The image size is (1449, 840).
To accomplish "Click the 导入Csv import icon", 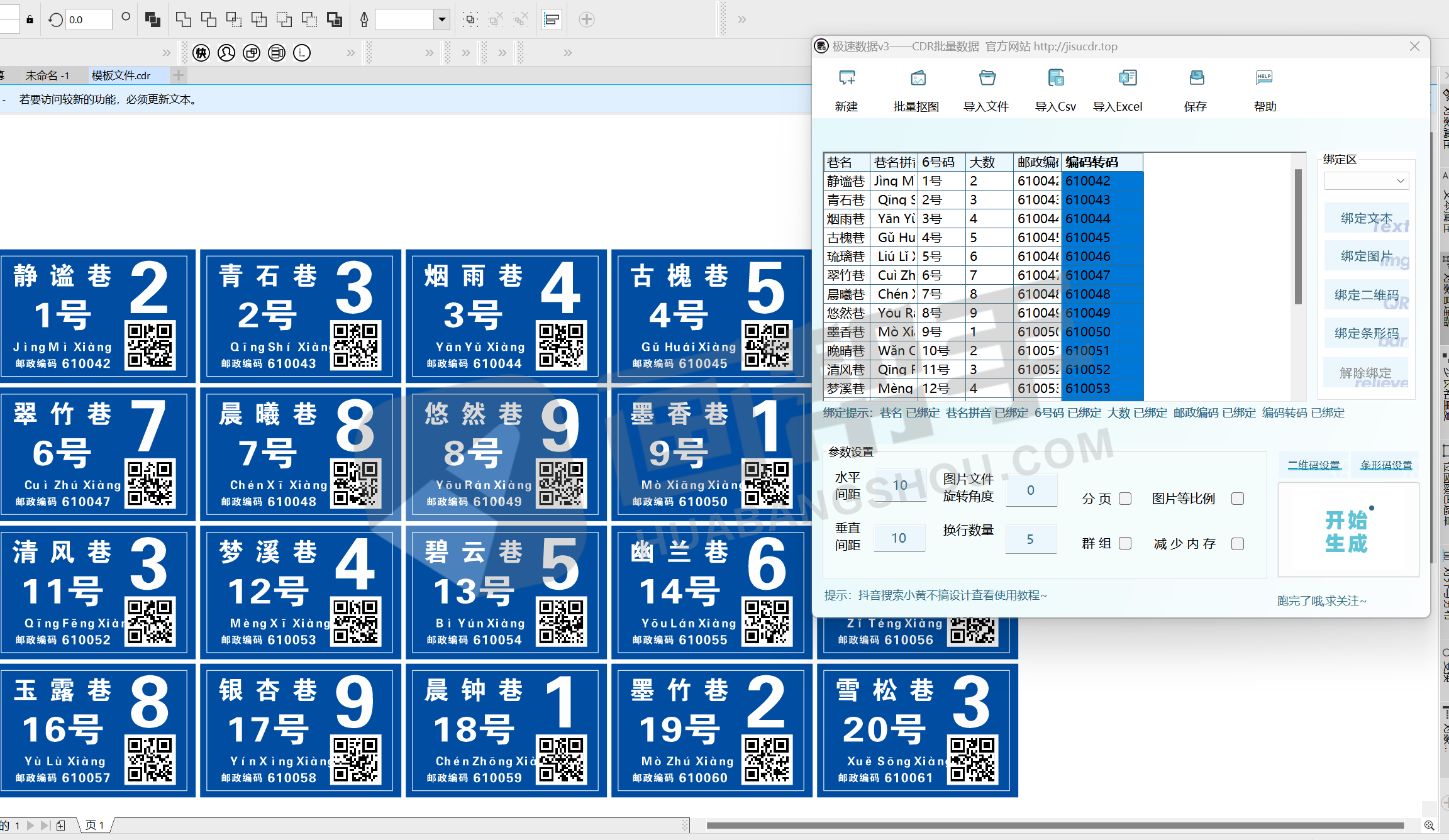I will [1056, 79].
